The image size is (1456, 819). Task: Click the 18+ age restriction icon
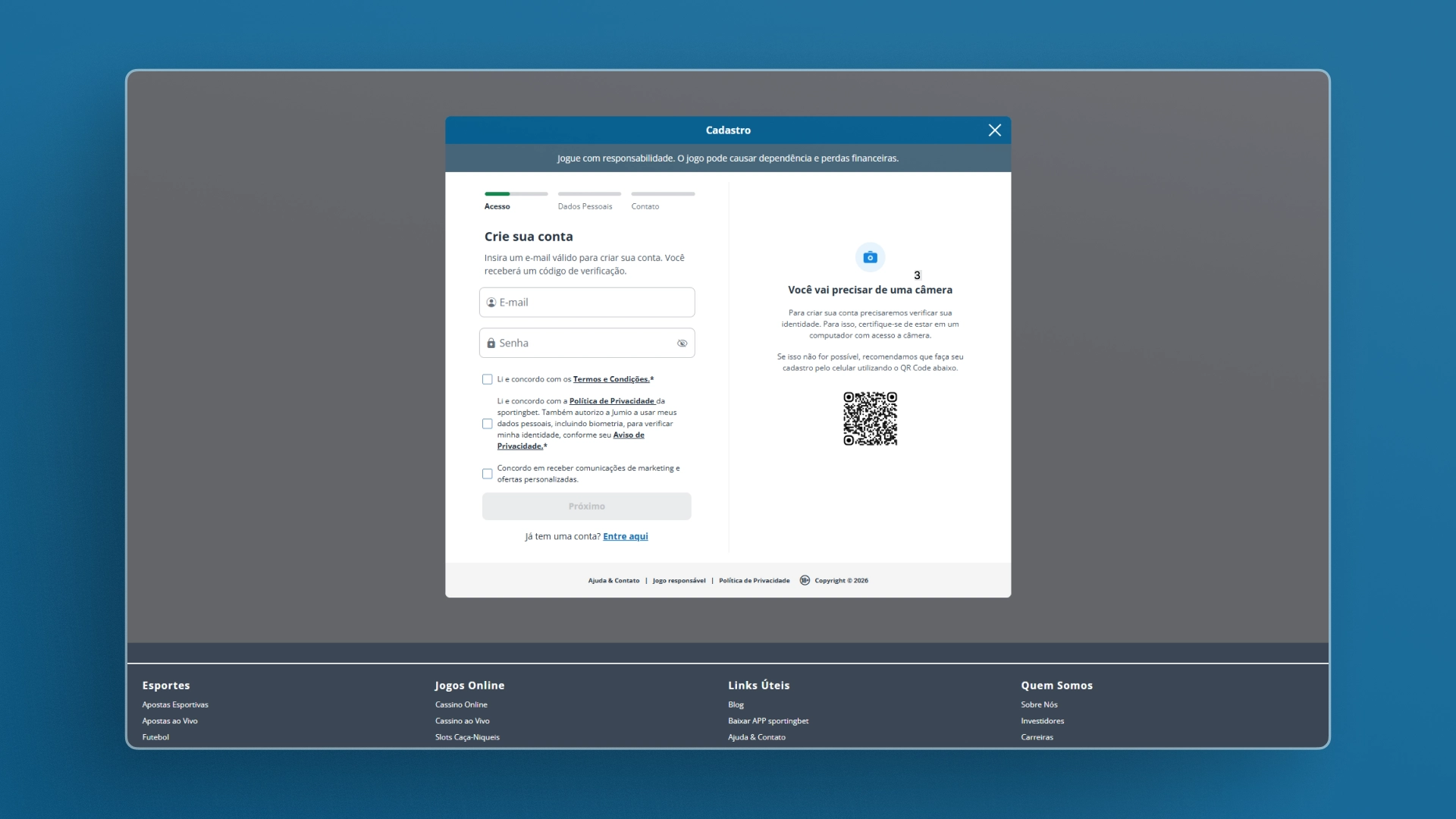click(805, 581)
